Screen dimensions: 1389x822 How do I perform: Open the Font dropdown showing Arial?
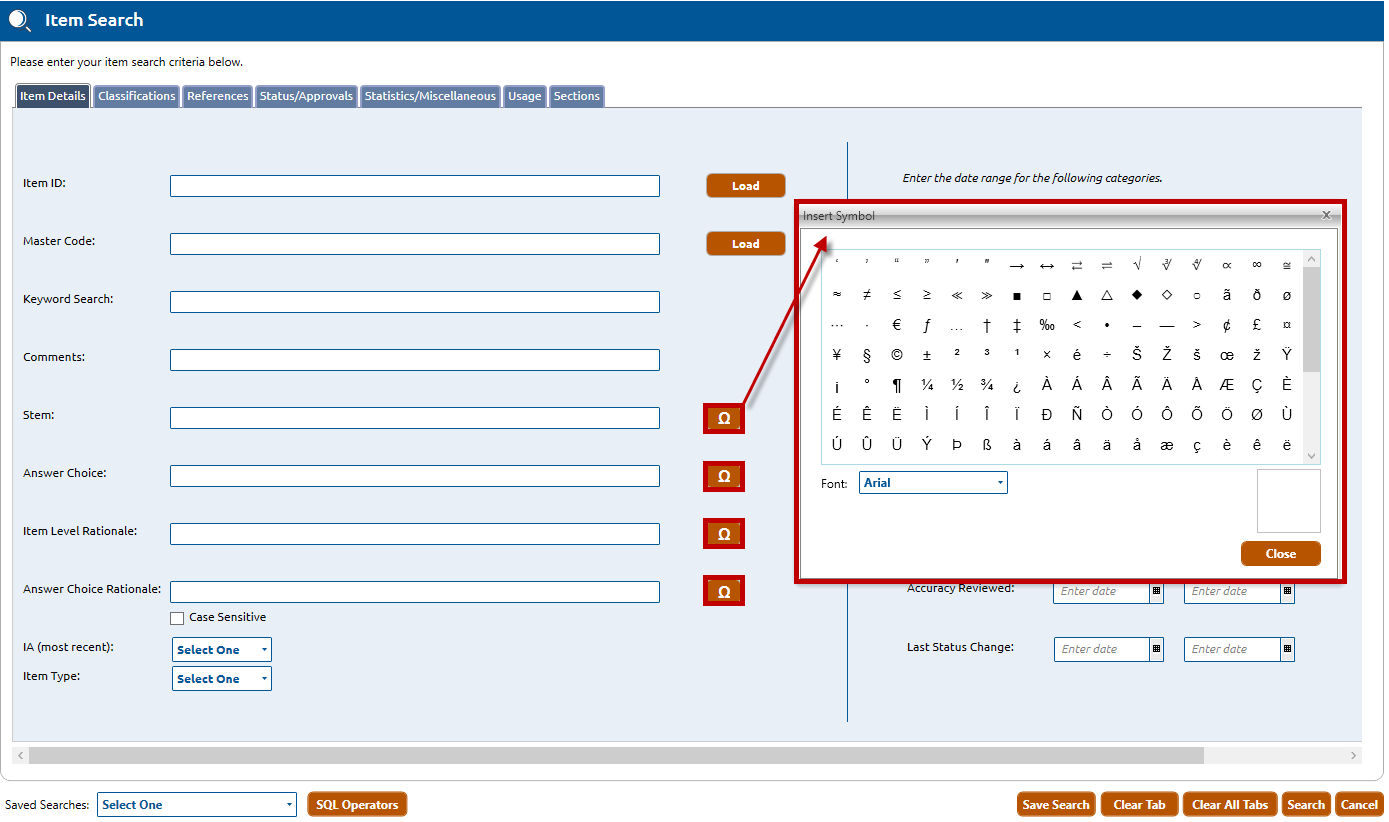[x=933, y=483]
